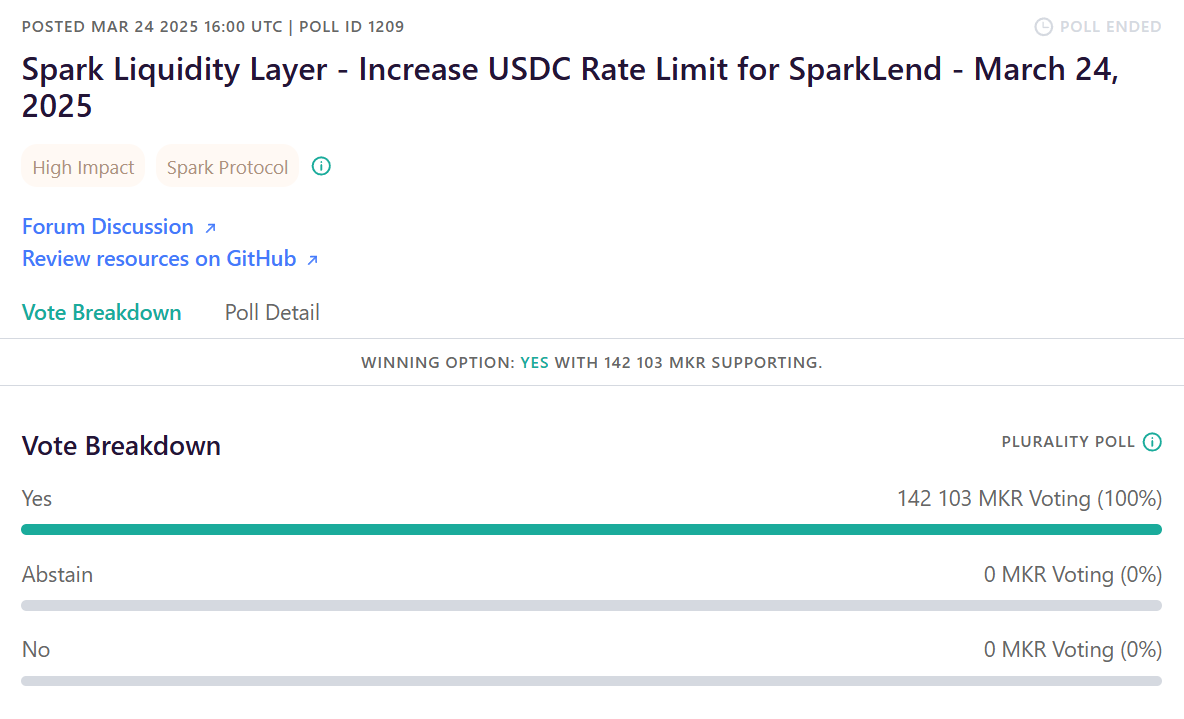The height and width of the screenshot is (719, 1184).
Task: Select the Vote Breakdown tab
Action: 102,313
